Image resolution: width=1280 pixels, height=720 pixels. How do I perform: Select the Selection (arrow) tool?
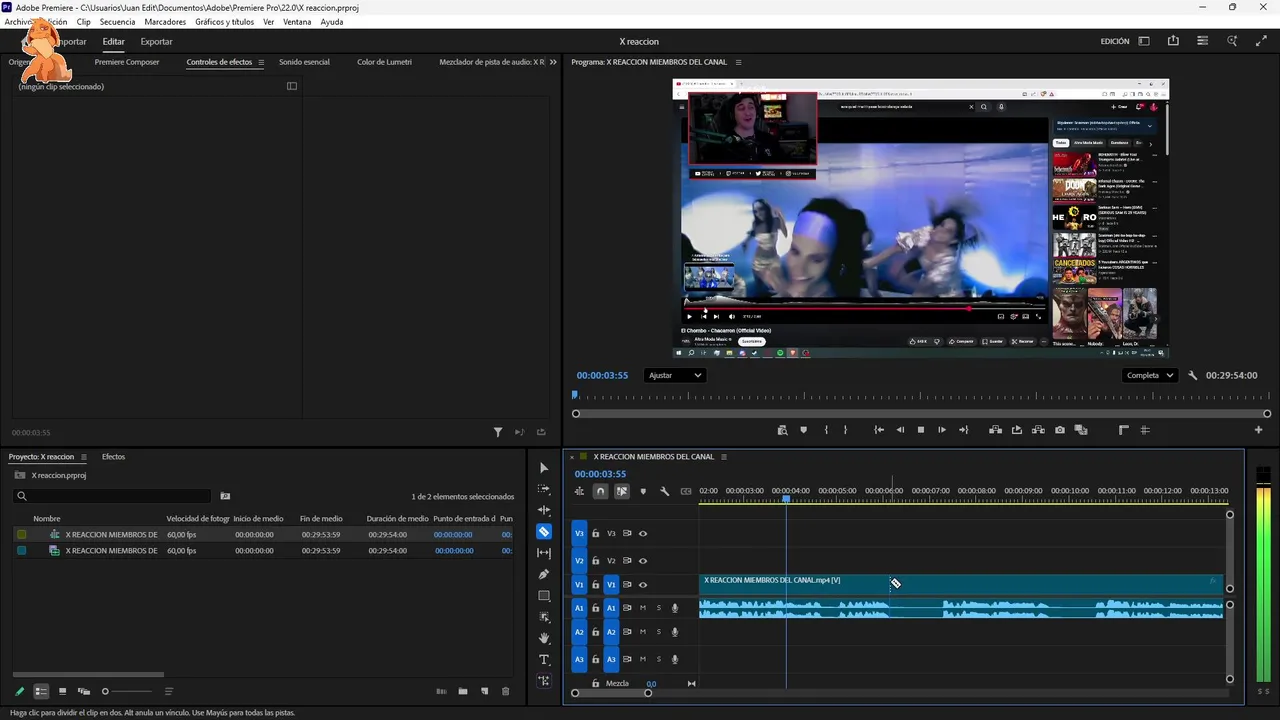point(544,468)
